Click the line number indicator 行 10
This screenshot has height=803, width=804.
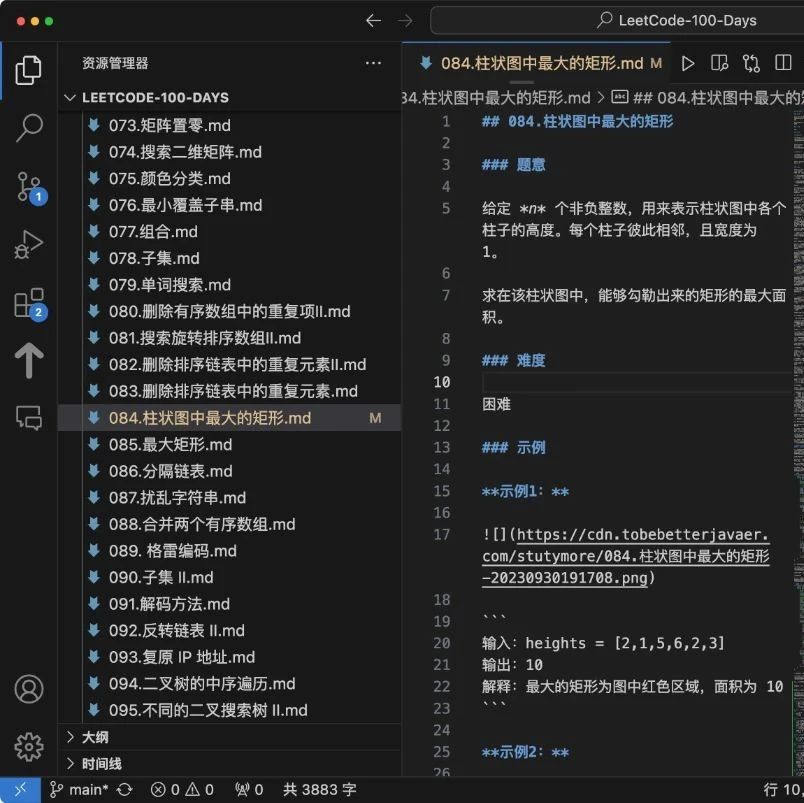tap(783, 790)
